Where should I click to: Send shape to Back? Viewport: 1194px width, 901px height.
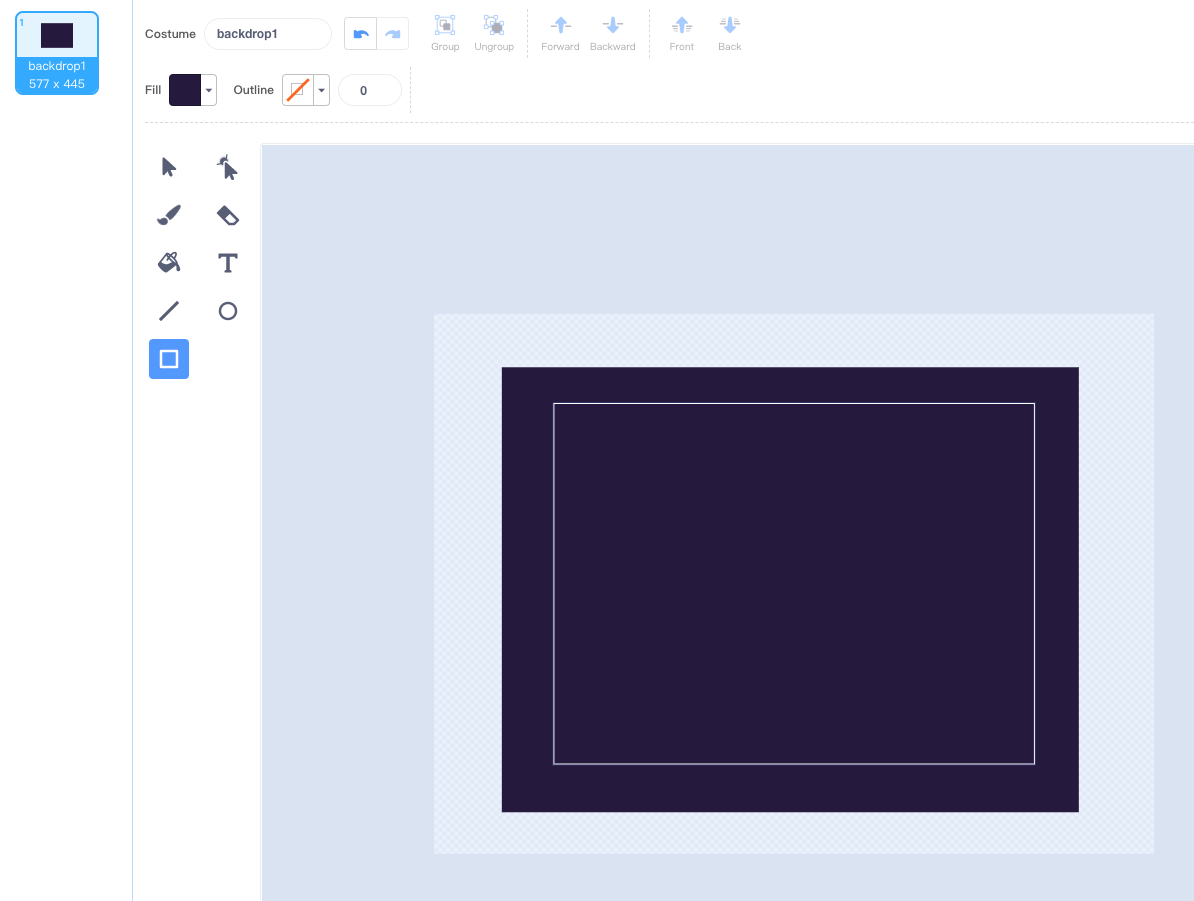pyautogui.click(x=729, y=34)
